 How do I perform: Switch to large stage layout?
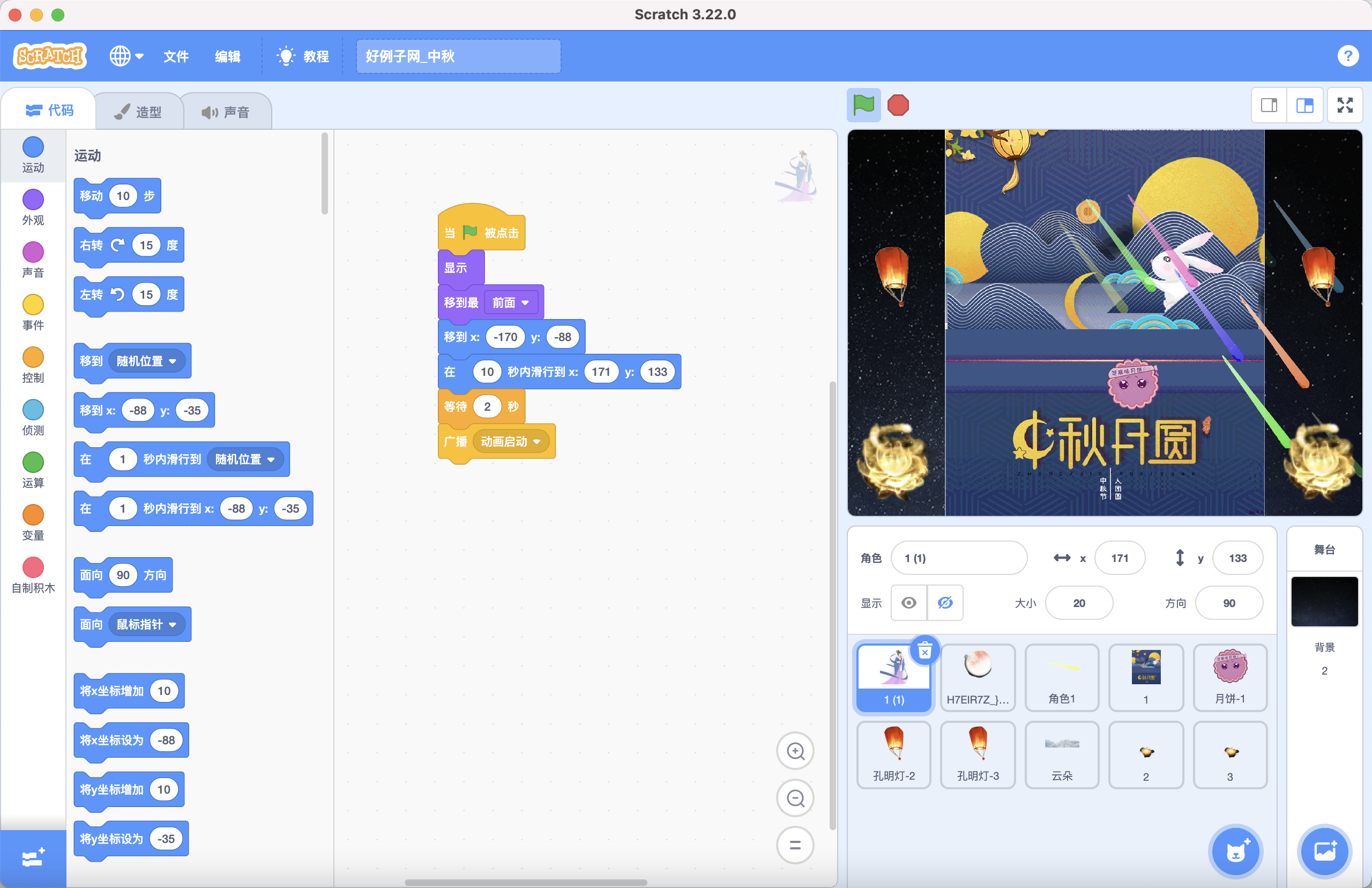tap(1304, 105)
